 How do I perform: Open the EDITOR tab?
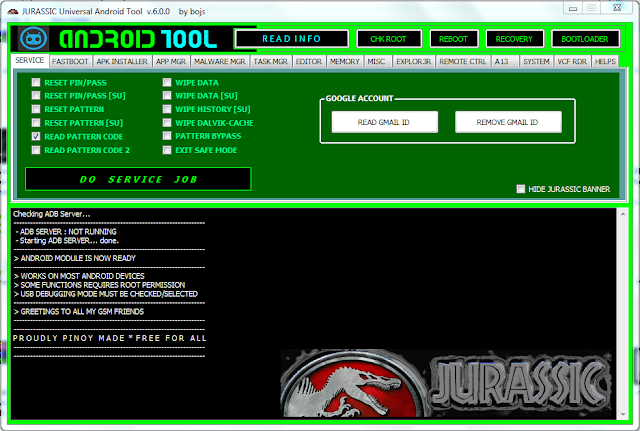click(309, 61)
